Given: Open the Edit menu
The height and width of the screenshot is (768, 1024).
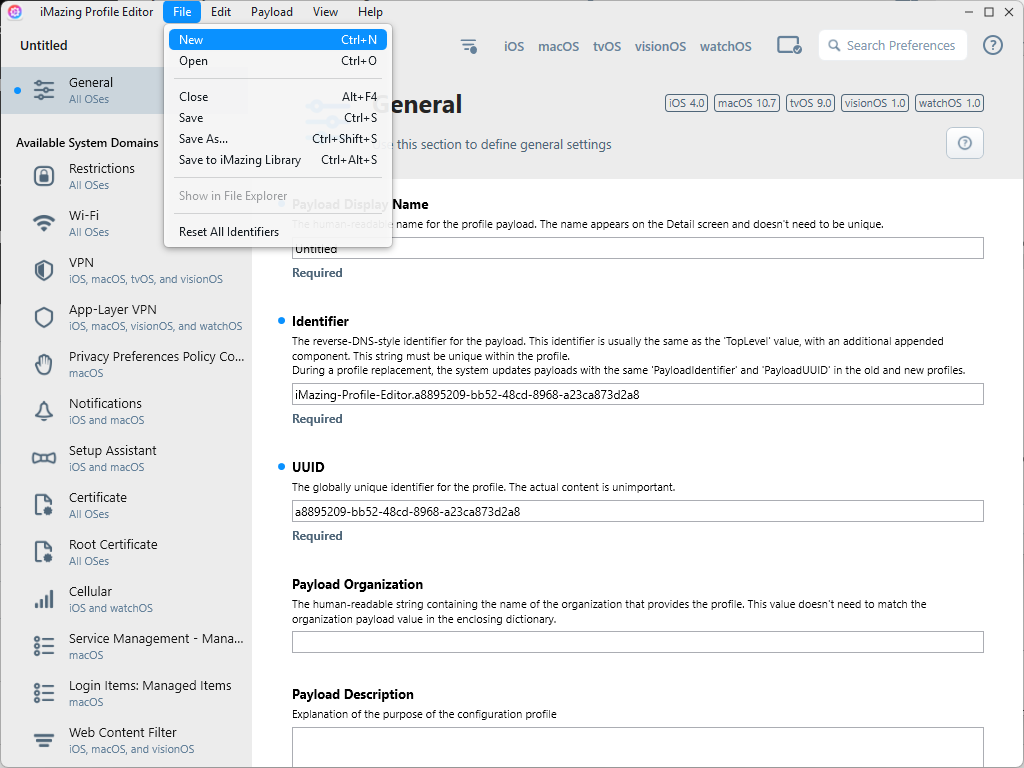Looking at the screenshot, I should [x=221, y=12].
